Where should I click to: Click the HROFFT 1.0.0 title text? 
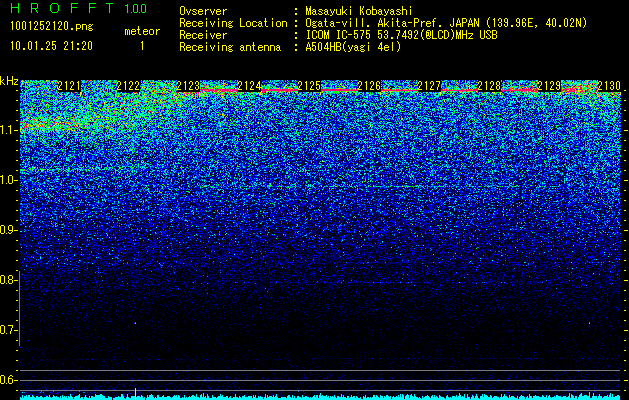(78, 8)
